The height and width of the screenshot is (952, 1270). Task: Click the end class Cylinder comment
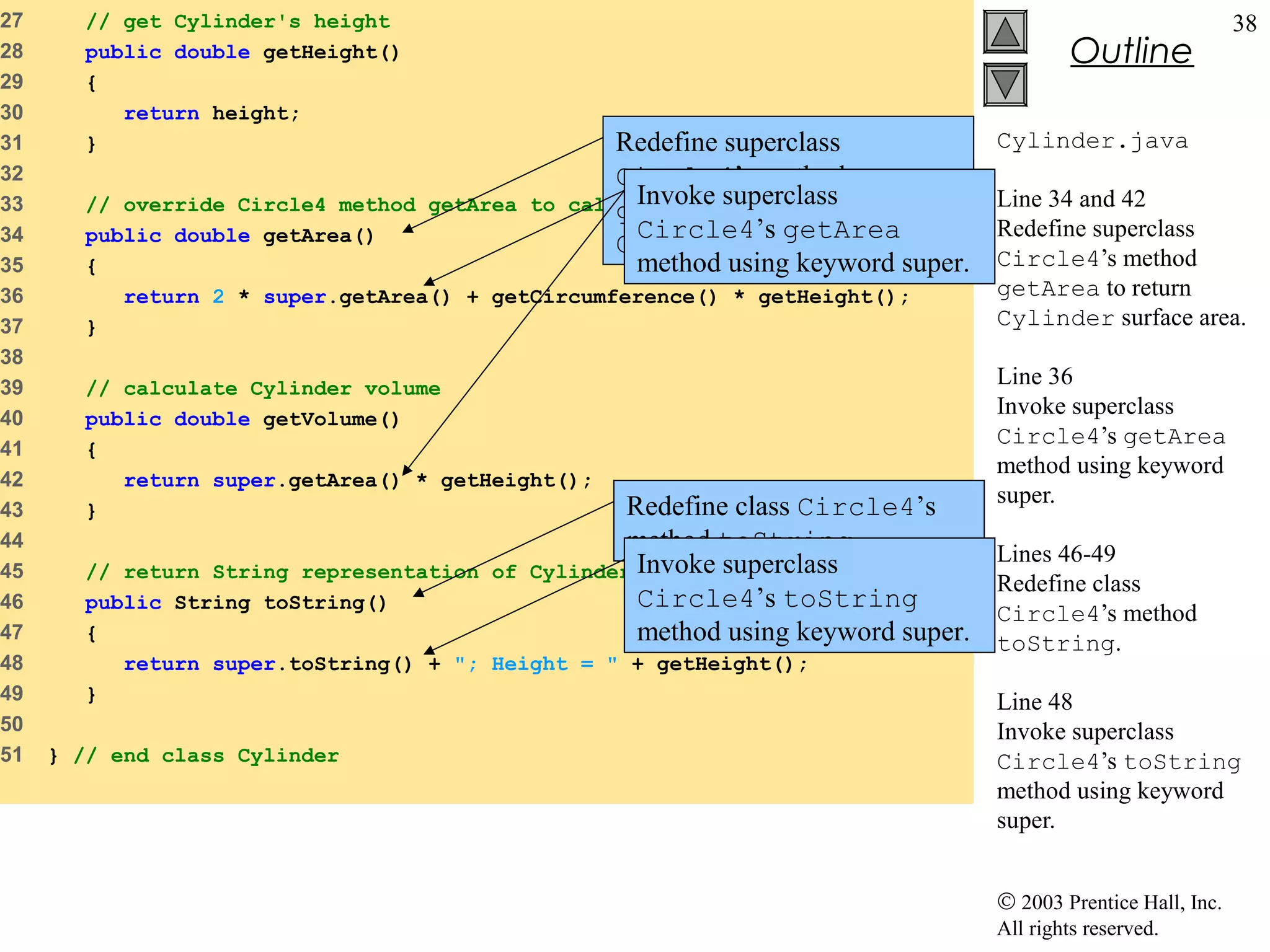pos(206,756)
